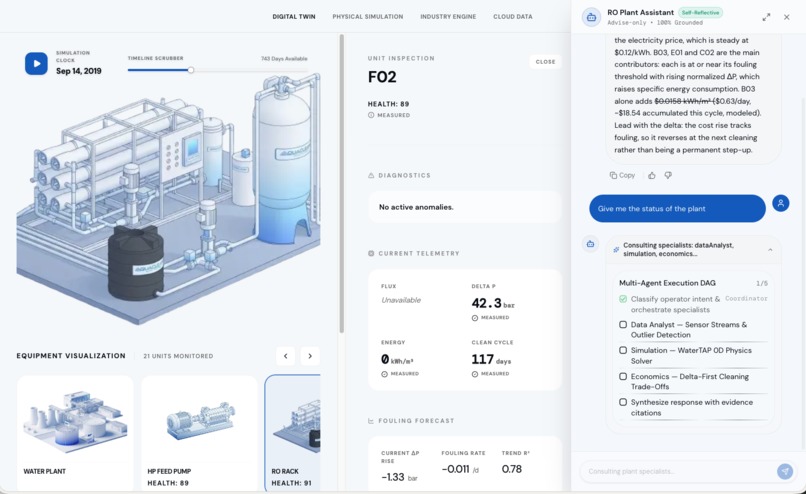Click the 'Unavailable' flux value
The image size is (806, 494).
401,300
